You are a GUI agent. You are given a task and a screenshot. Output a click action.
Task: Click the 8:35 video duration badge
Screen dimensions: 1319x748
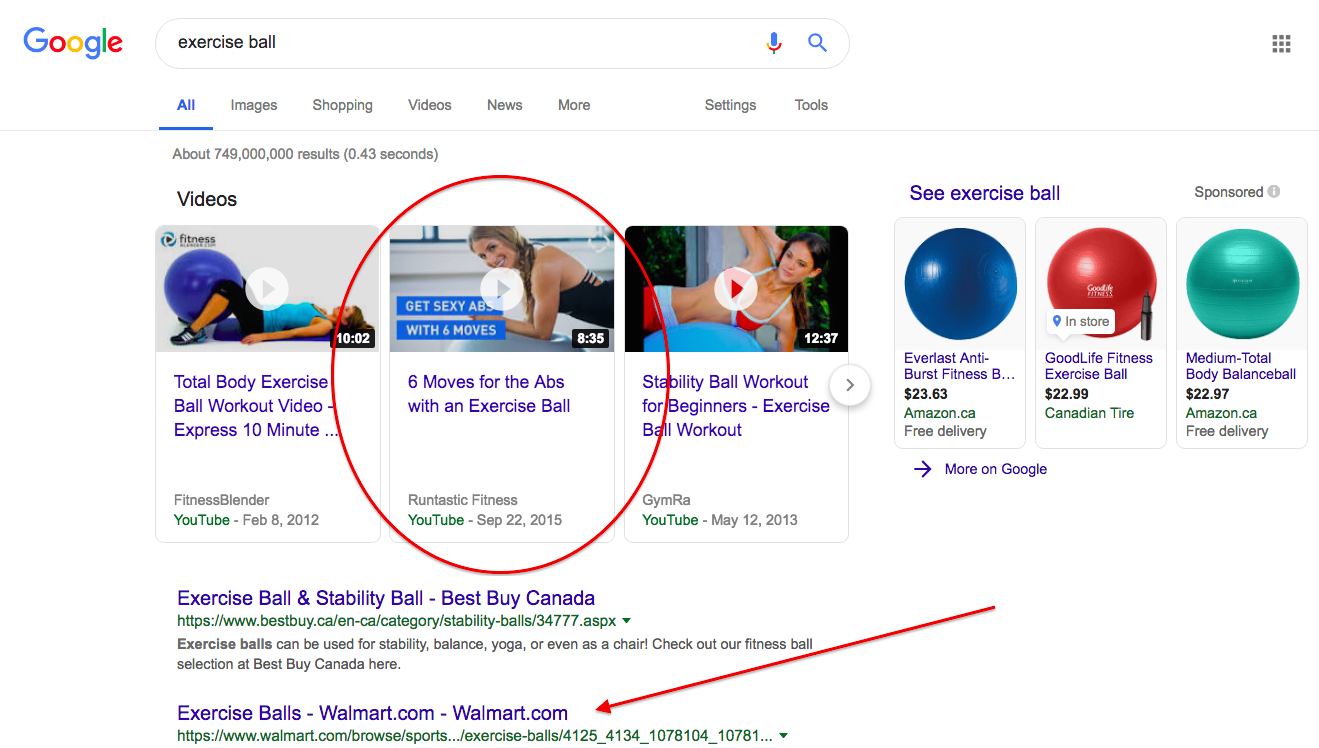click(x=590, y=339)
